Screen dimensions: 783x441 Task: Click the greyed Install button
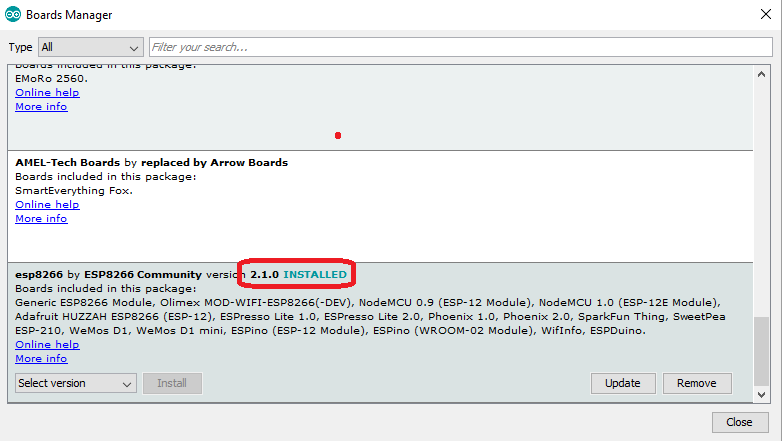click(x=172, y=383)
